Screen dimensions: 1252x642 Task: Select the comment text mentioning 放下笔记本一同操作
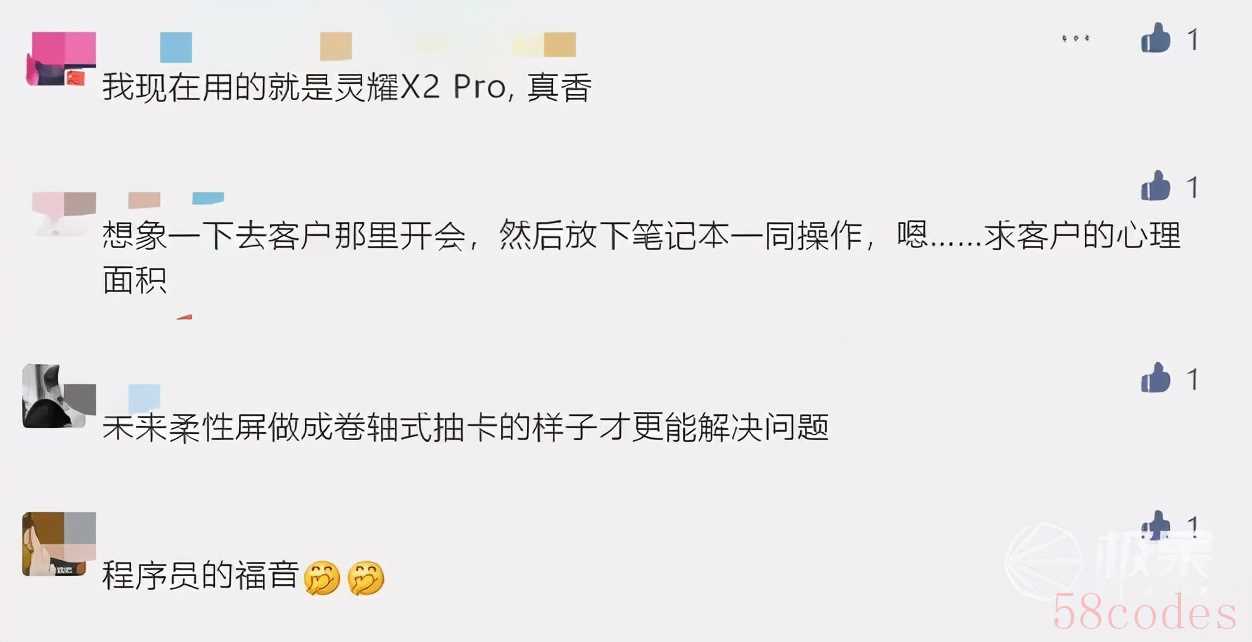[x=641, y=258]
